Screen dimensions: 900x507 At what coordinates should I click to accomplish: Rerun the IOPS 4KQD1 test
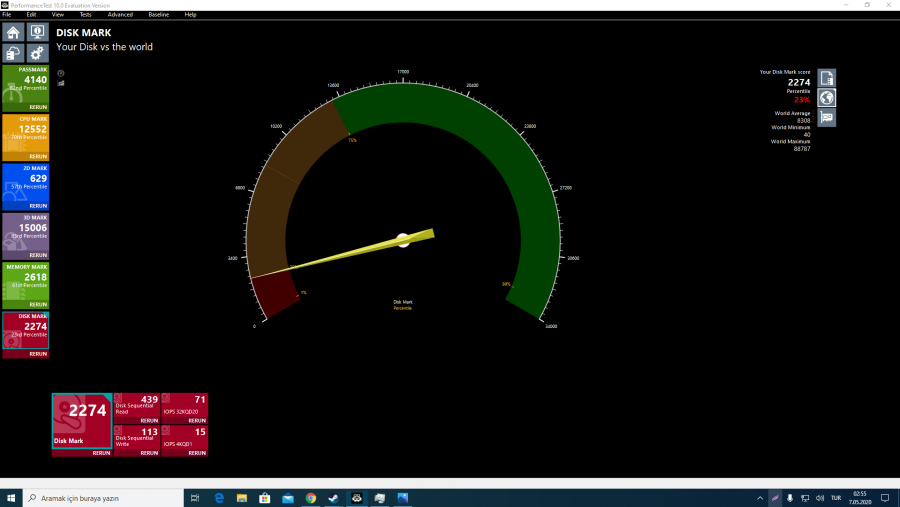pyautogui.click(x=197, y=453)
